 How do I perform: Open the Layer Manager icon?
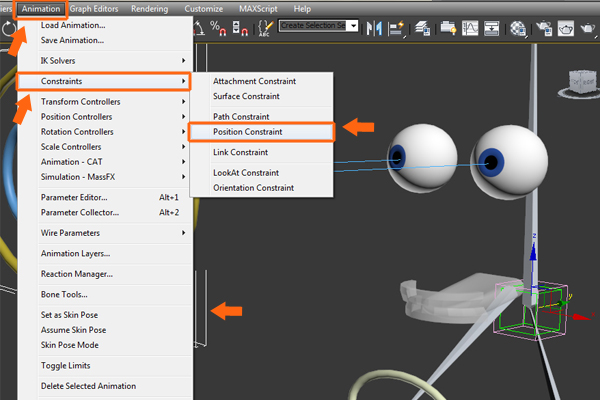422,28
